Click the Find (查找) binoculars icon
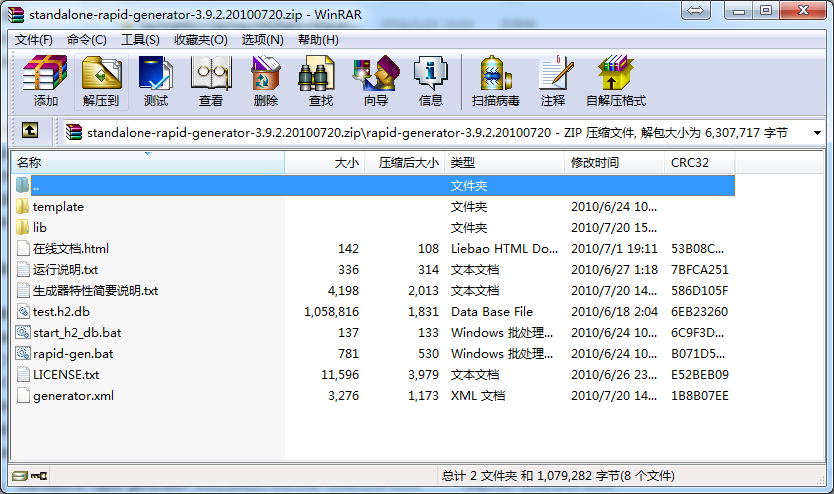This screenshot has width=834, height=494. click(316, 73)
